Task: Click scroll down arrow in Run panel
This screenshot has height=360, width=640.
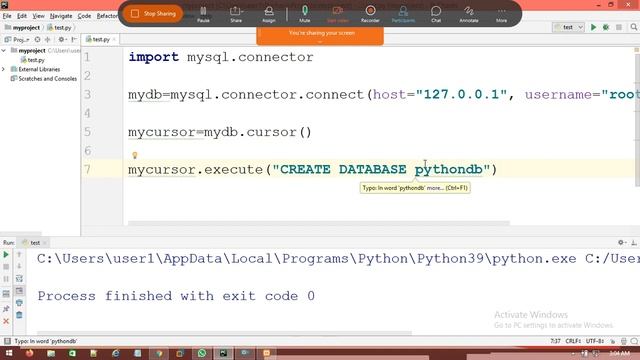Action: (19, 267)
